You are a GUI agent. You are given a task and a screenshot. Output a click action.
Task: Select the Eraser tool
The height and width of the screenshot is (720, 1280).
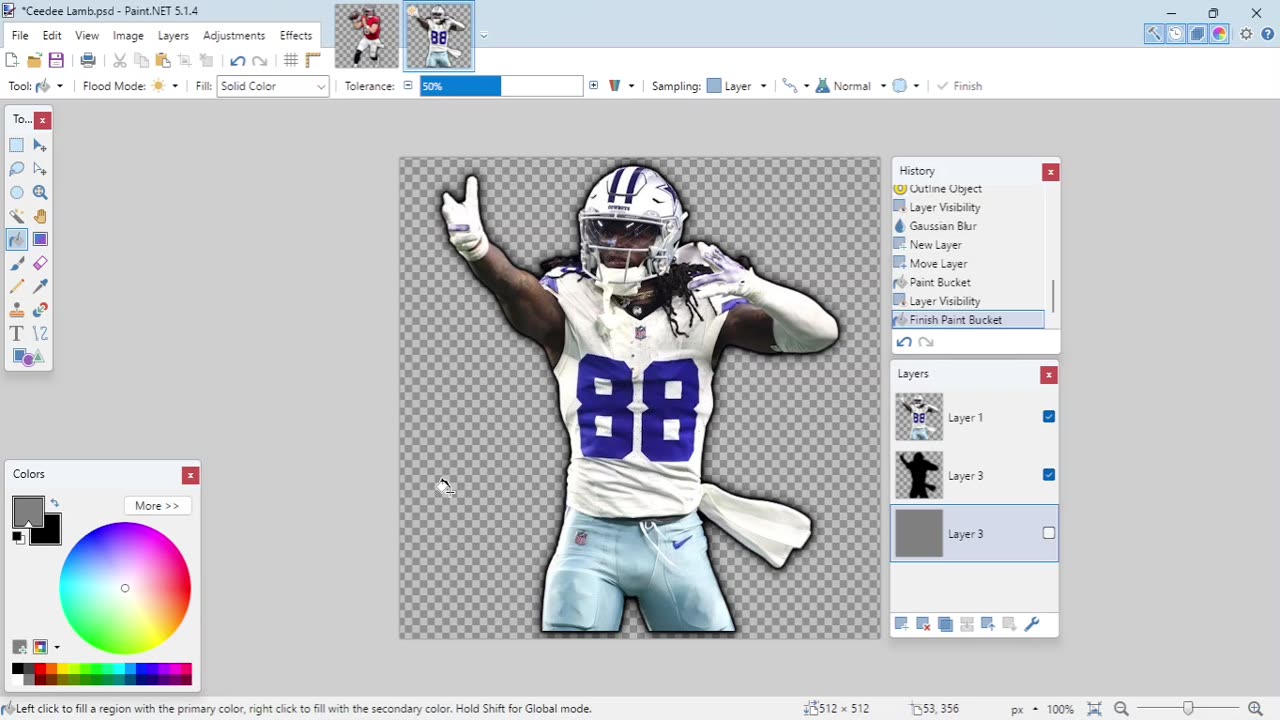(40, 263)
